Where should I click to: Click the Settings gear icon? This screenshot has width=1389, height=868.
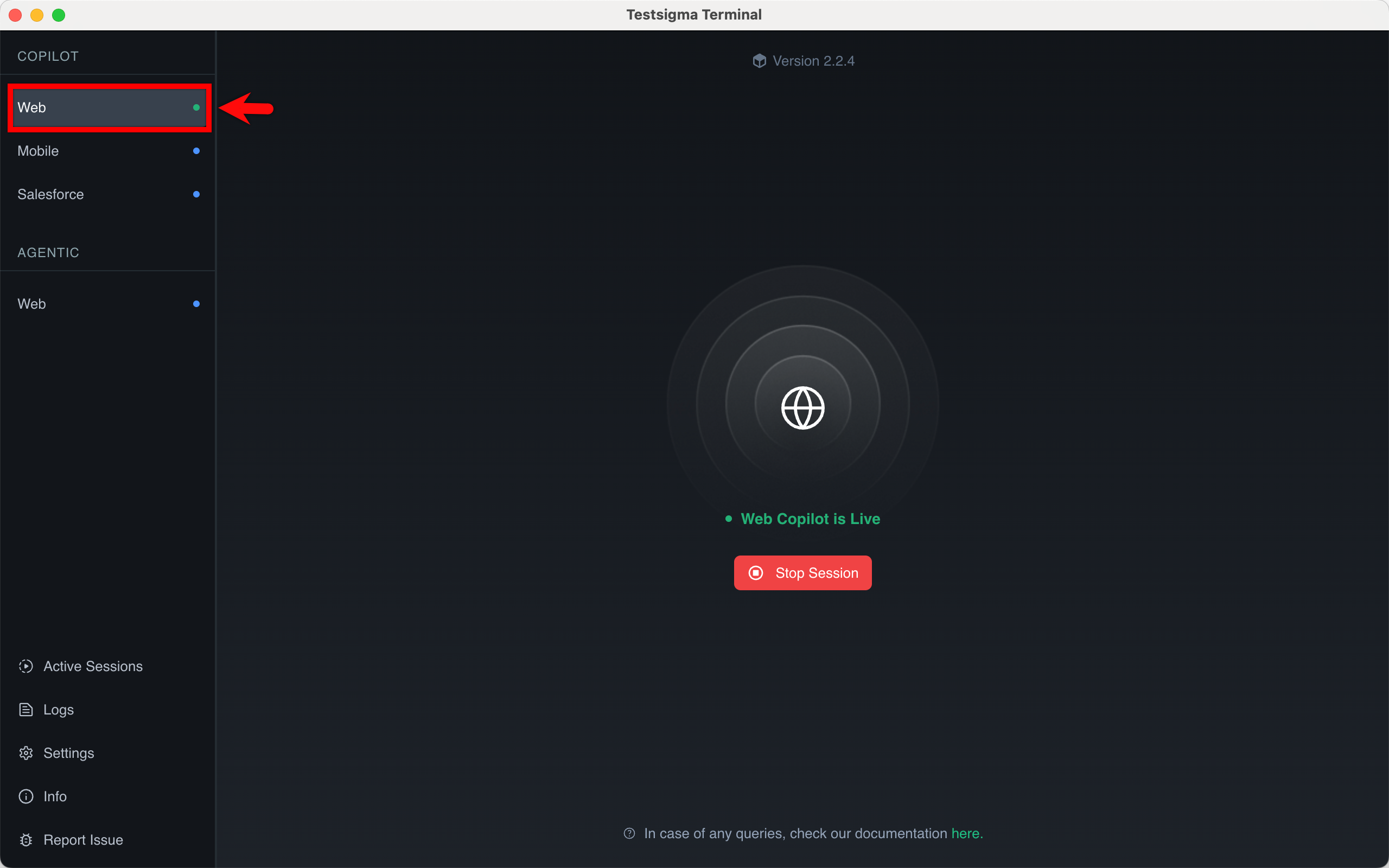(x=26, y=752)
